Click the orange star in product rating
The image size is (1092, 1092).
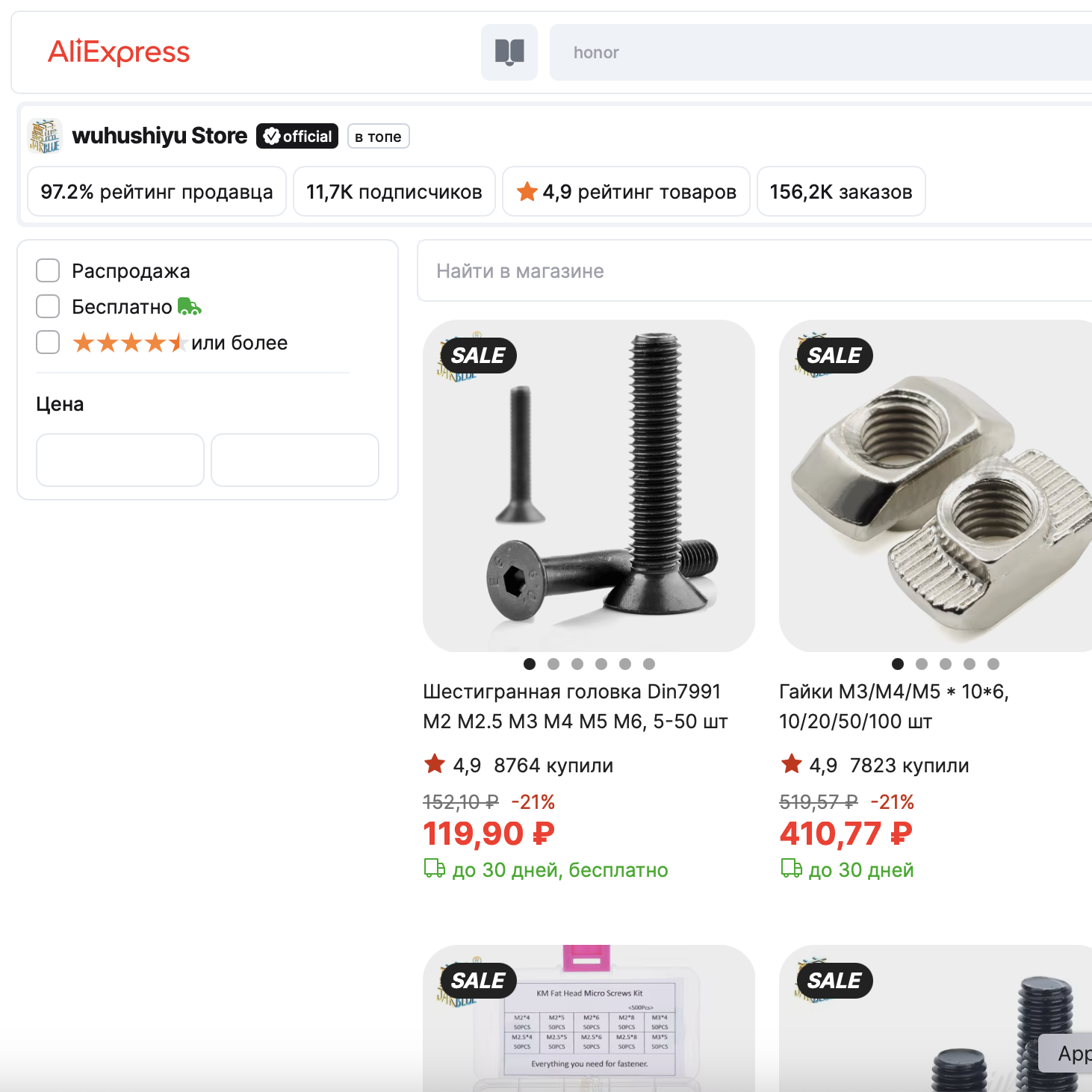[527, 192]
